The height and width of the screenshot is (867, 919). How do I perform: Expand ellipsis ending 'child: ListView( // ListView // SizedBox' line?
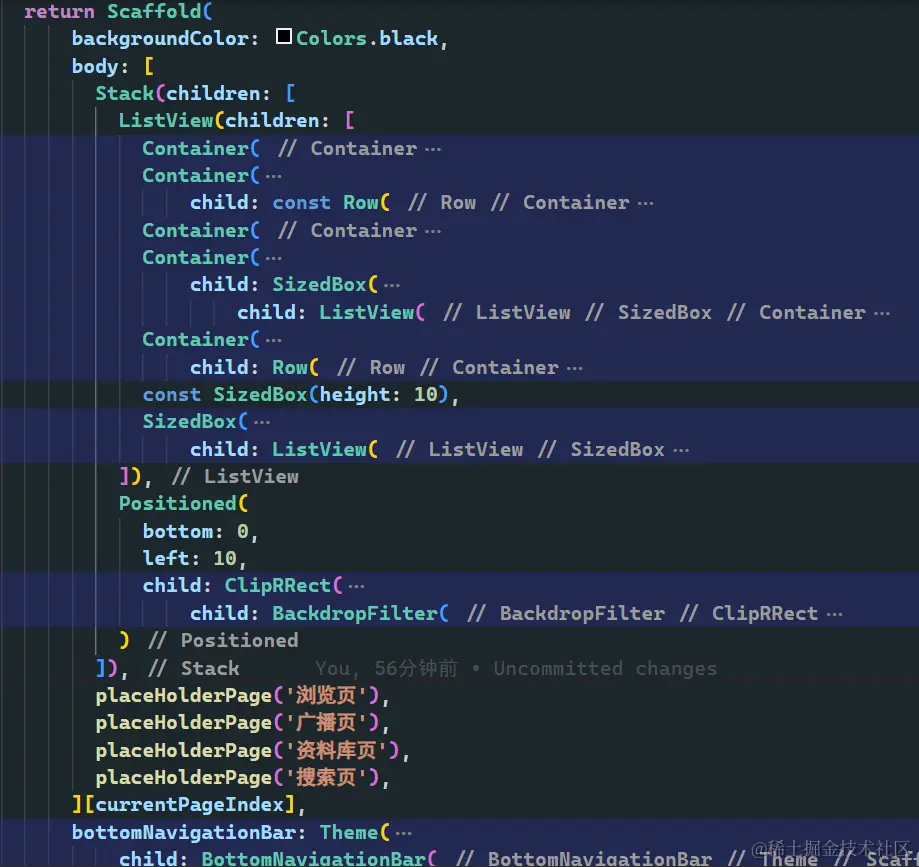681,451
